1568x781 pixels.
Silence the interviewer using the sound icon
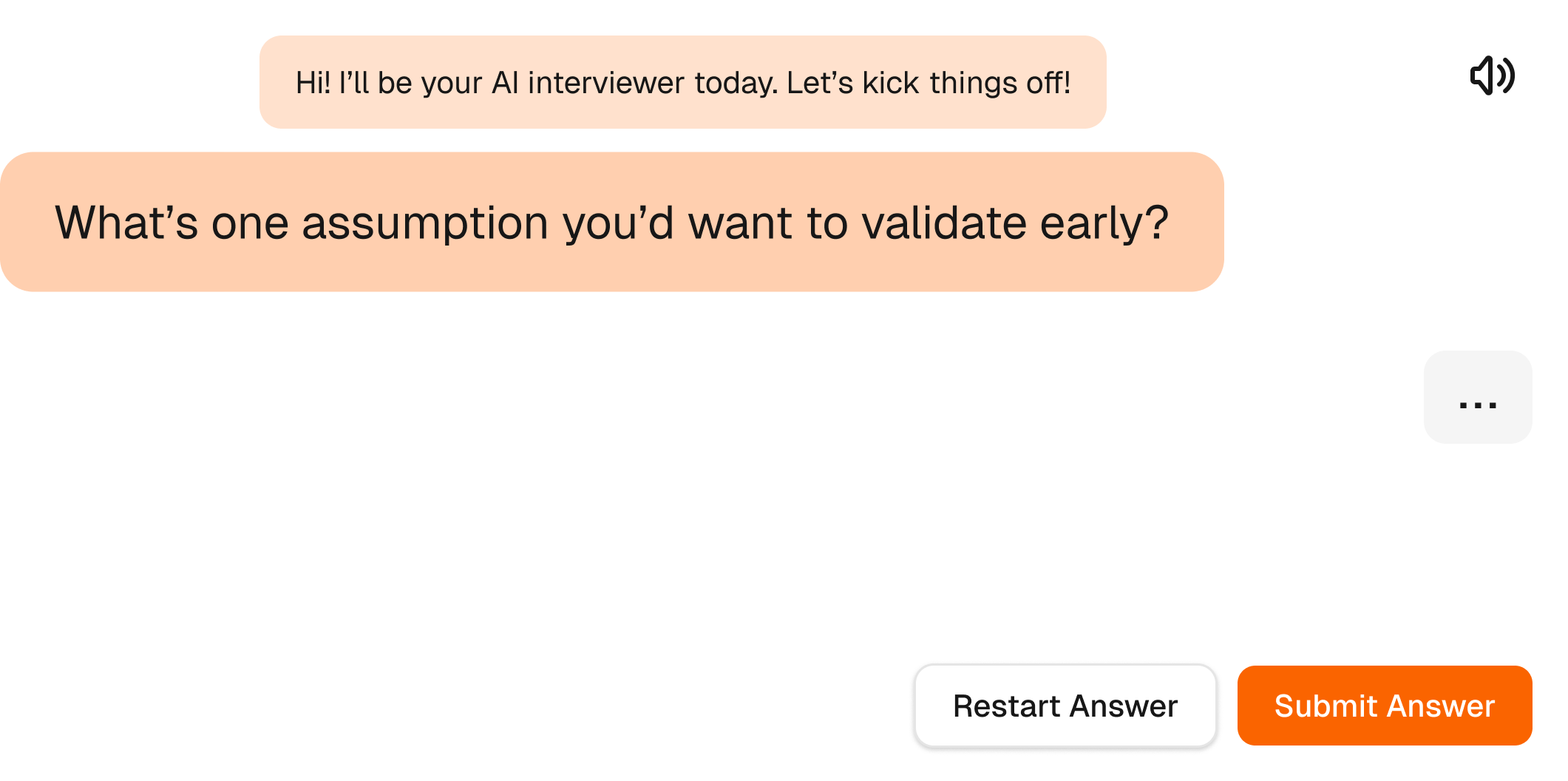(x=1492, y=75)
